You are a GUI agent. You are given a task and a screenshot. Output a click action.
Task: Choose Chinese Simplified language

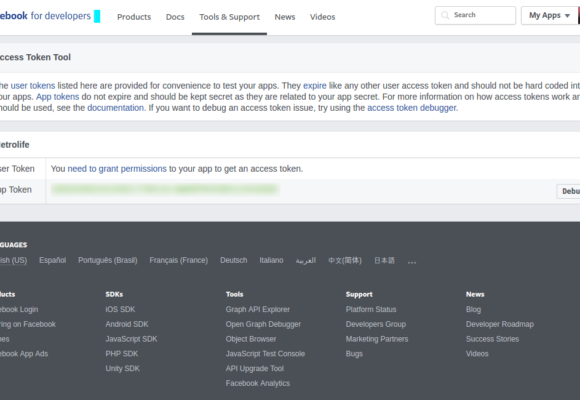click(x=345, y=260)
